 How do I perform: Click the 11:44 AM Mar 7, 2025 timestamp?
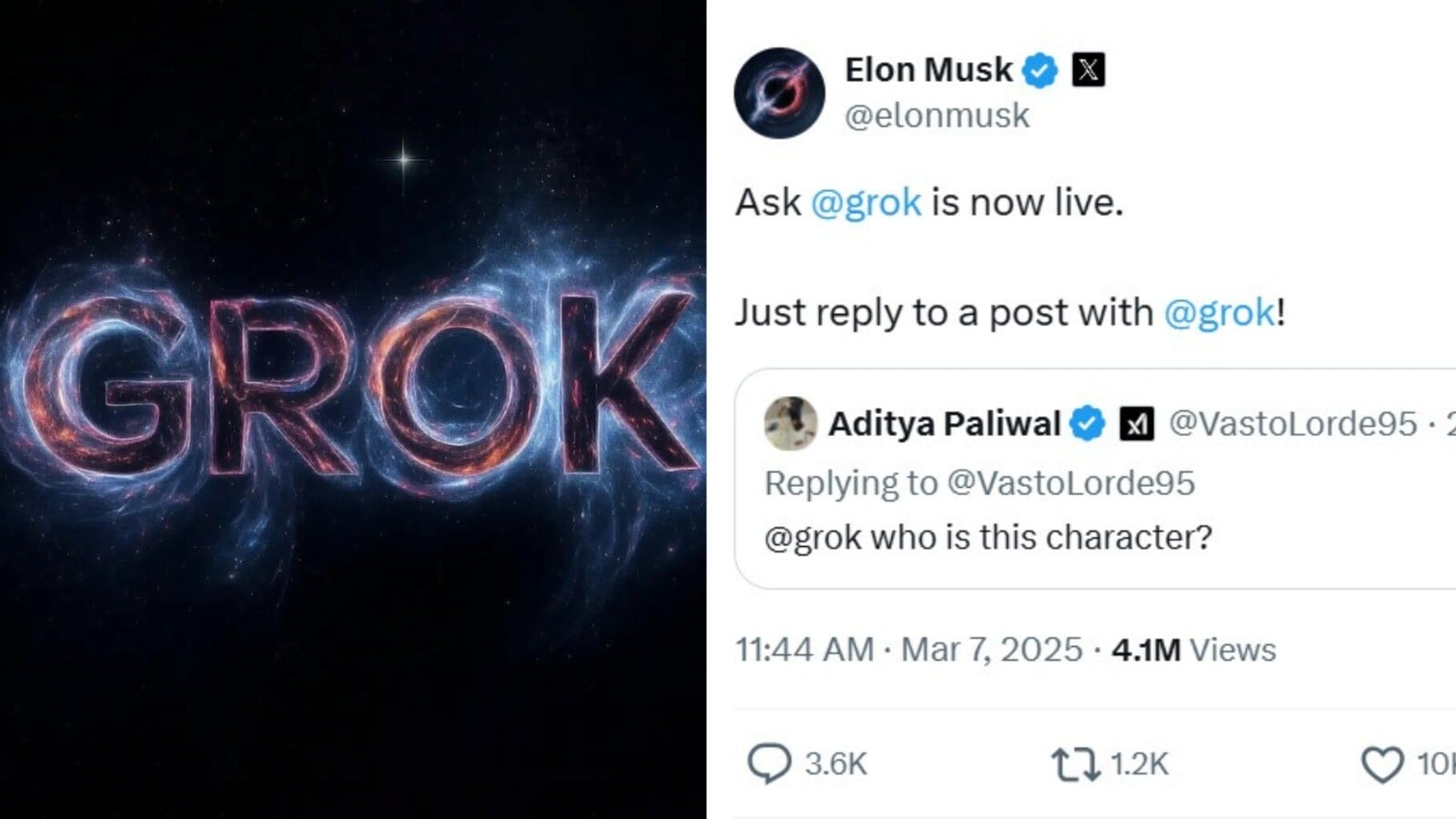[x=908, y=650]
